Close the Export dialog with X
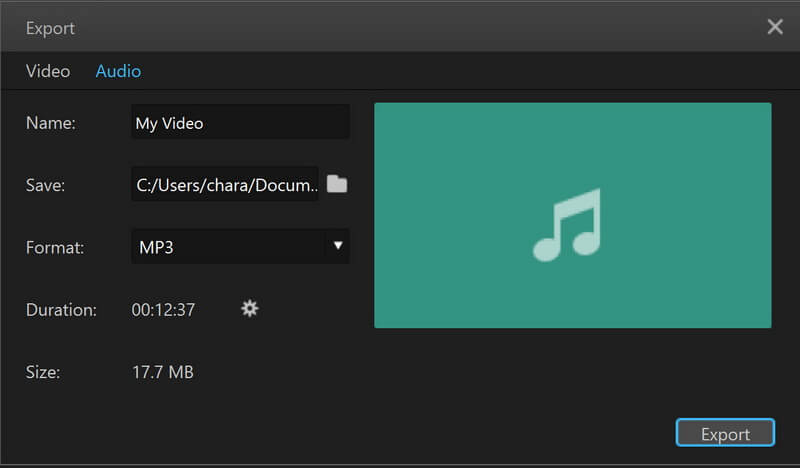The image size is (800, 468). pos(774,27)
